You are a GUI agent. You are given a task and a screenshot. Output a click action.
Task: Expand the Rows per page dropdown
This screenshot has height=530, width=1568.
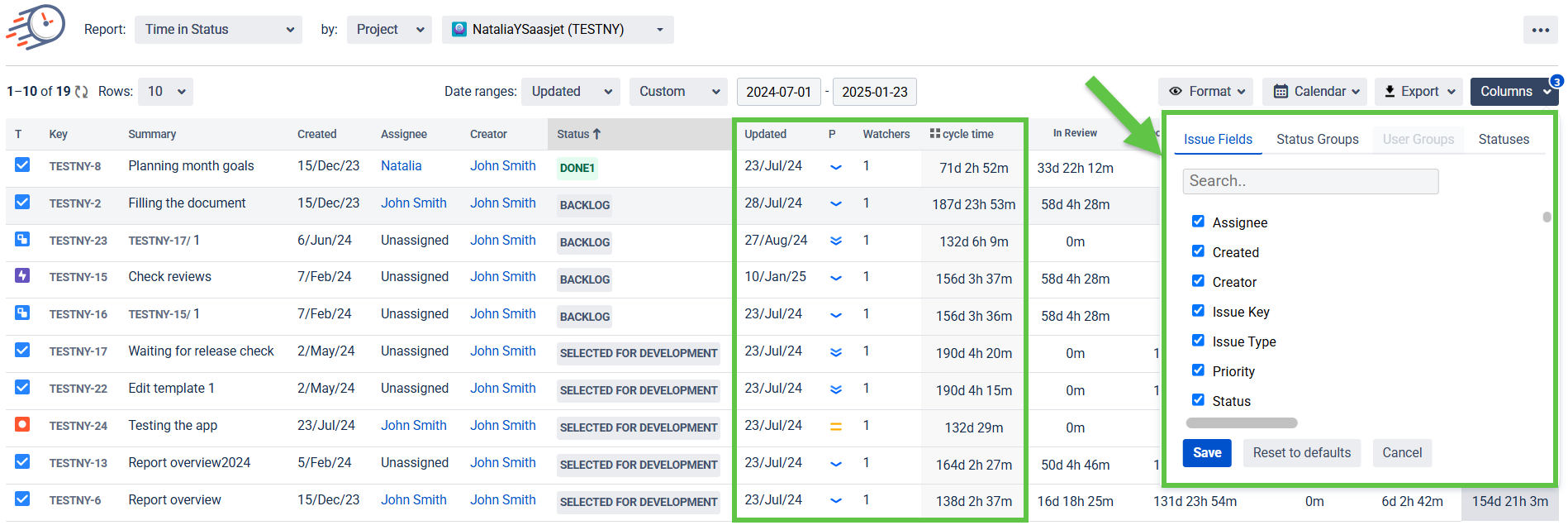tap(166, 92)
